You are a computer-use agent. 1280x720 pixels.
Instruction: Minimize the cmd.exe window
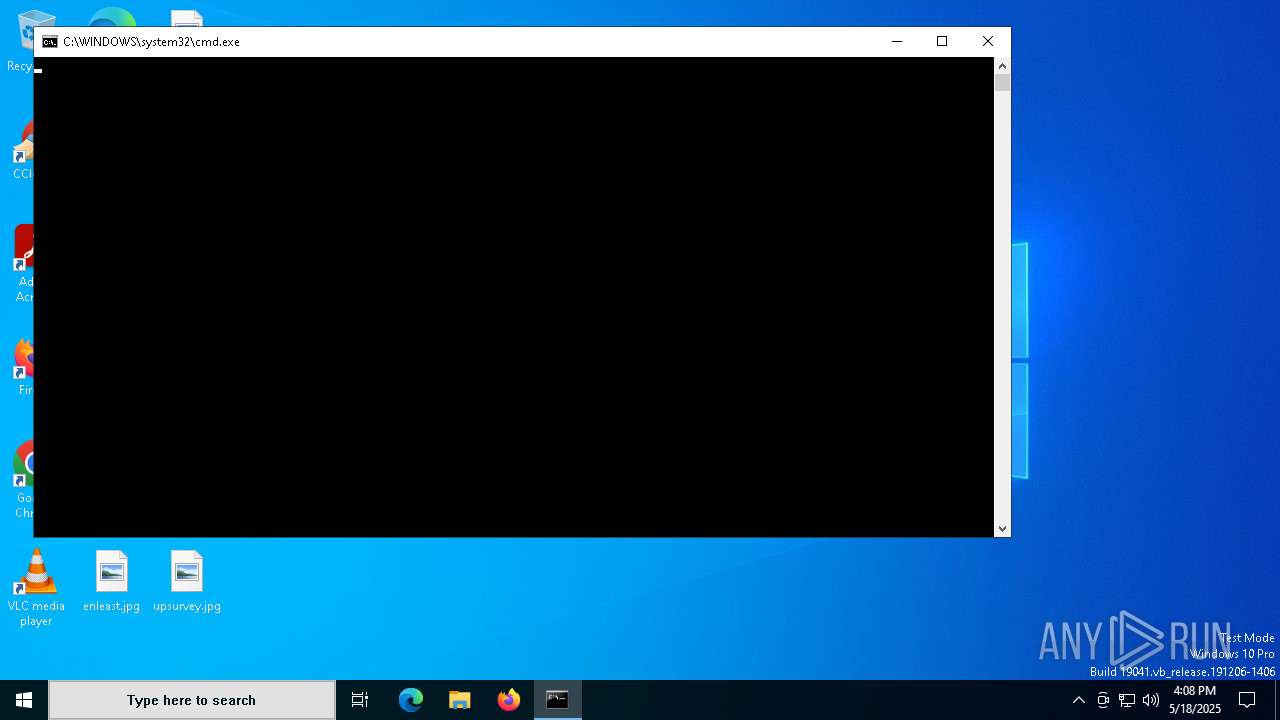[896, 41]
